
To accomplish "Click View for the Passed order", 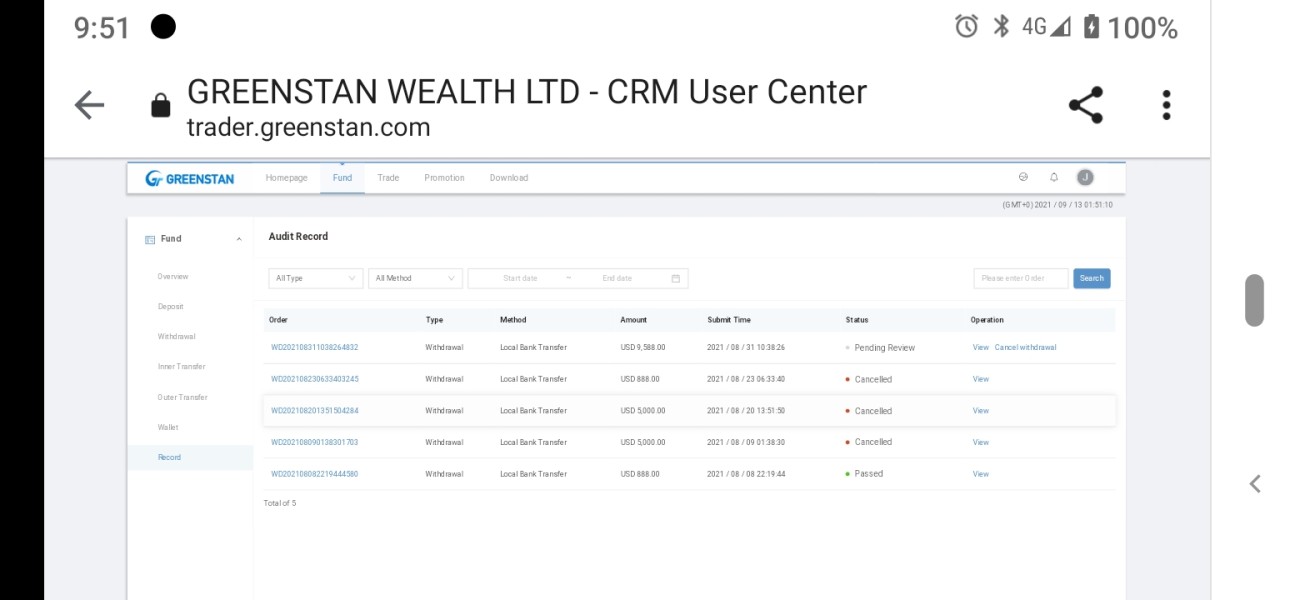I will click(980, 474).
